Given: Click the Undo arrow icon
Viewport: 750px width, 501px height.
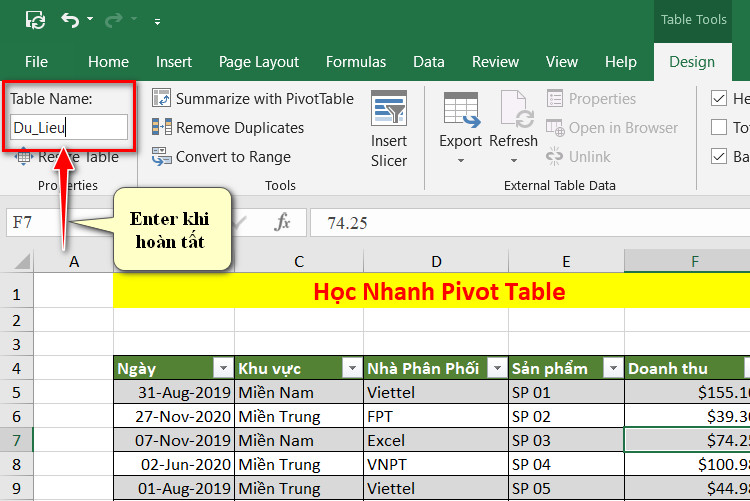Looking at the screenshot, I should coord(70,20).
